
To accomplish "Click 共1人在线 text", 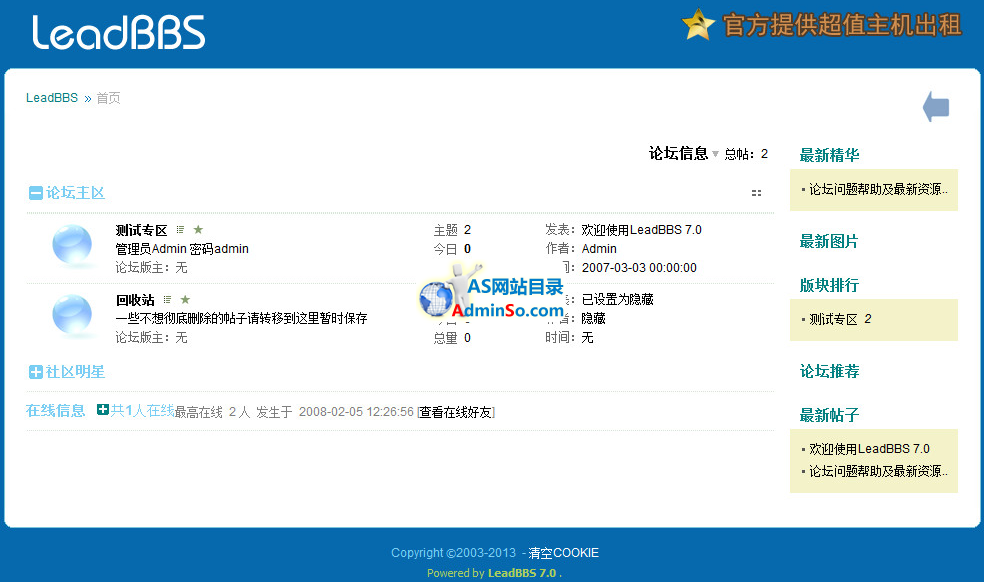I will (142, 411).
